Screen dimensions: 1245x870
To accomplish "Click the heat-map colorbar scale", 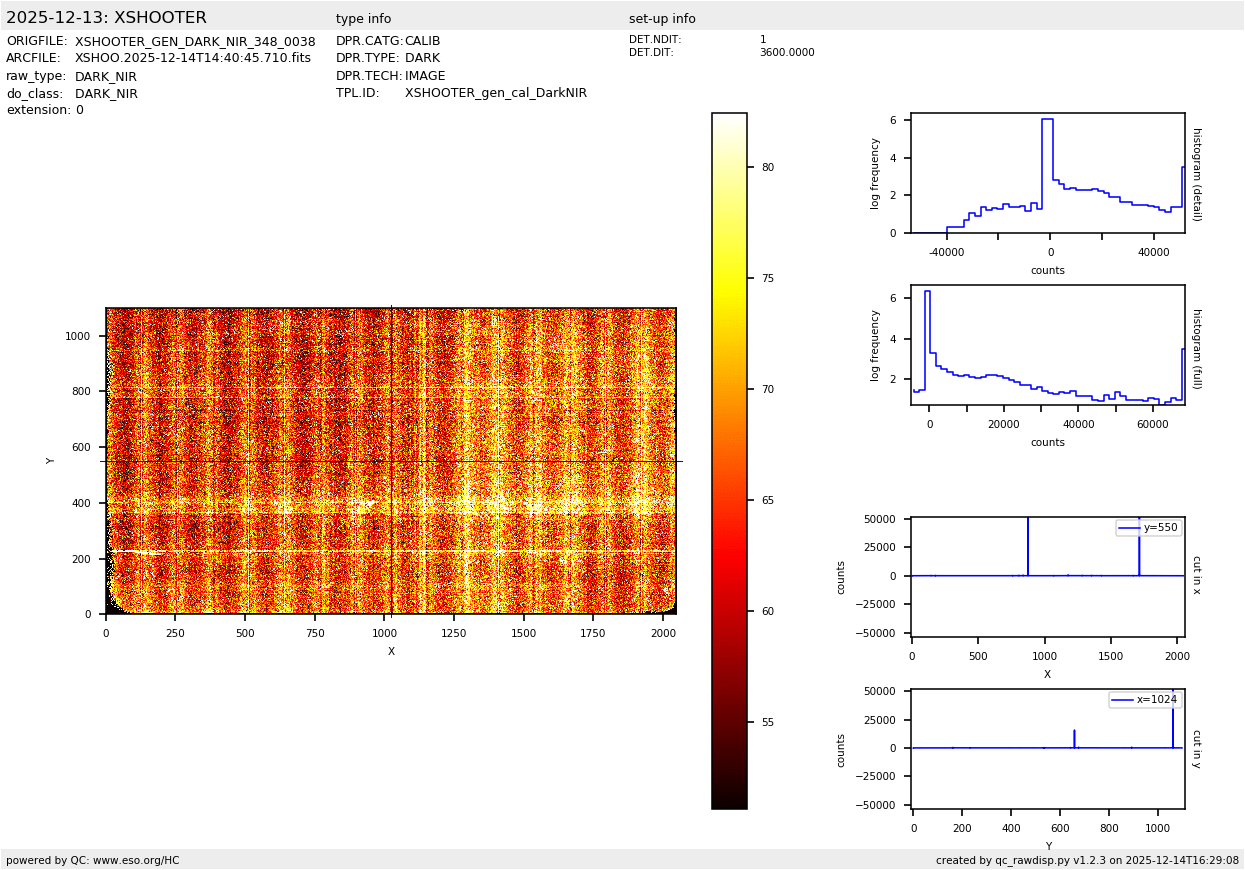I will tap(729, 461).
